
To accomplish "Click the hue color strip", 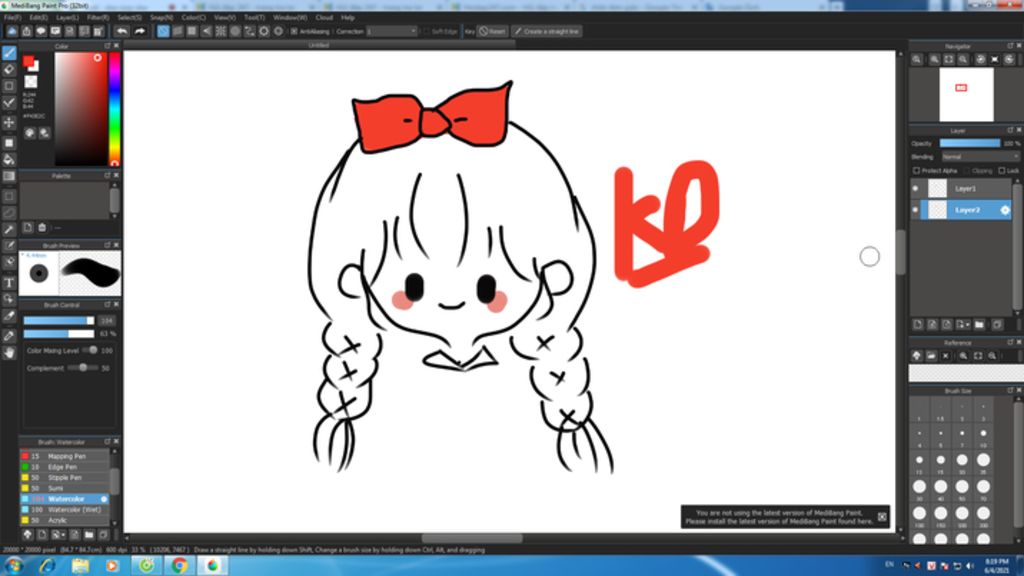I will click(x=114, y=108).
